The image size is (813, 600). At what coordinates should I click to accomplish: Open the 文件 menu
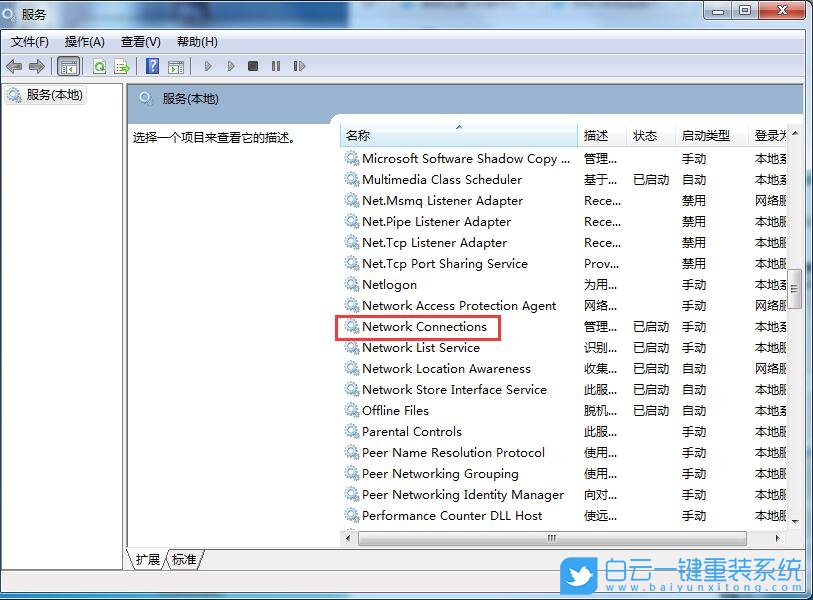(28, 42)
